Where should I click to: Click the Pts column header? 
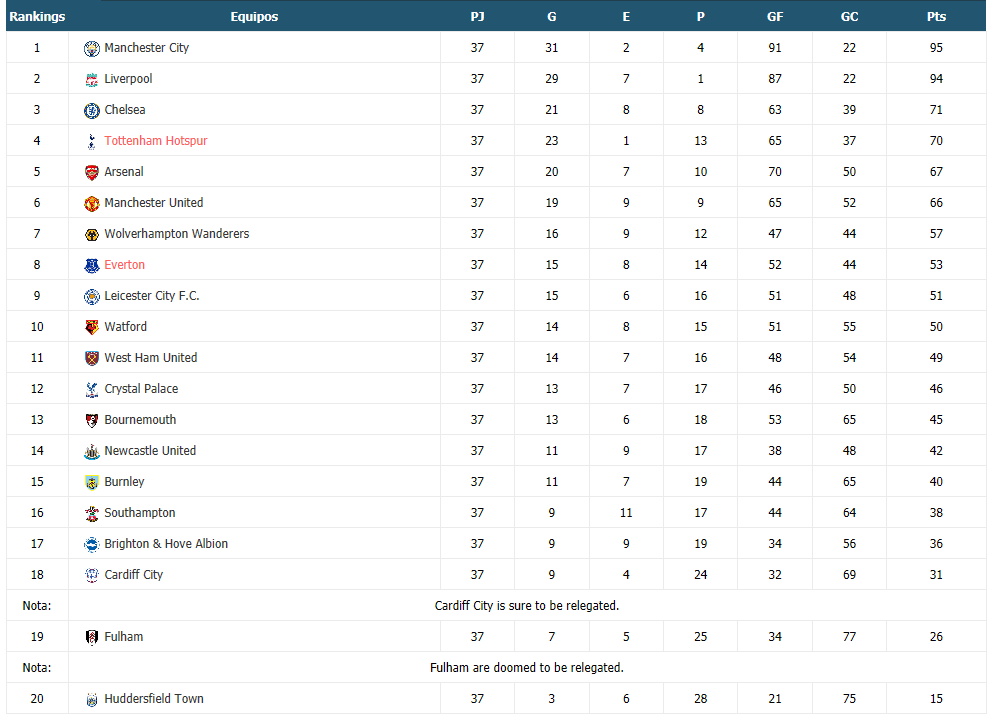[936, 16]
